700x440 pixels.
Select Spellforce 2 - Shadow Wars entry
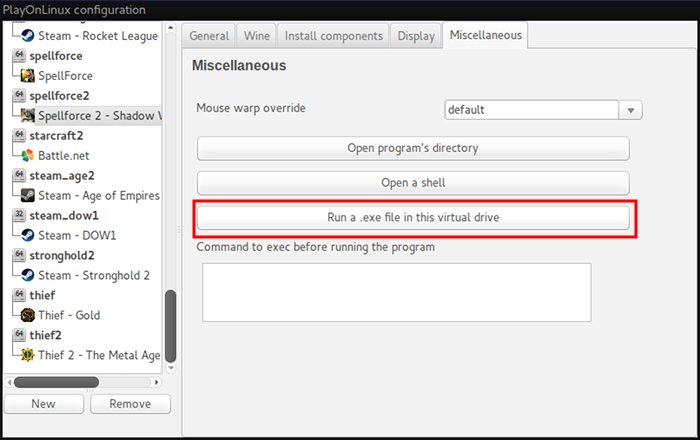pos(100,116)
